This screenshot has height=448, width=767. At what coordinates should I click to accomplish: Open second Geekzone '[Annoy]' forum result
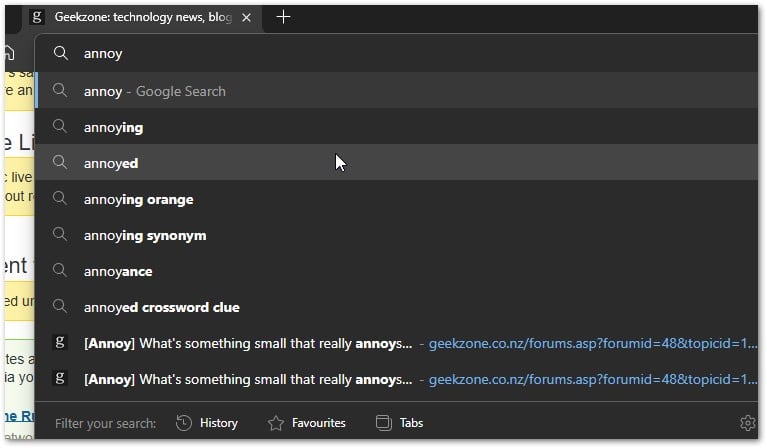coord(396,379)
